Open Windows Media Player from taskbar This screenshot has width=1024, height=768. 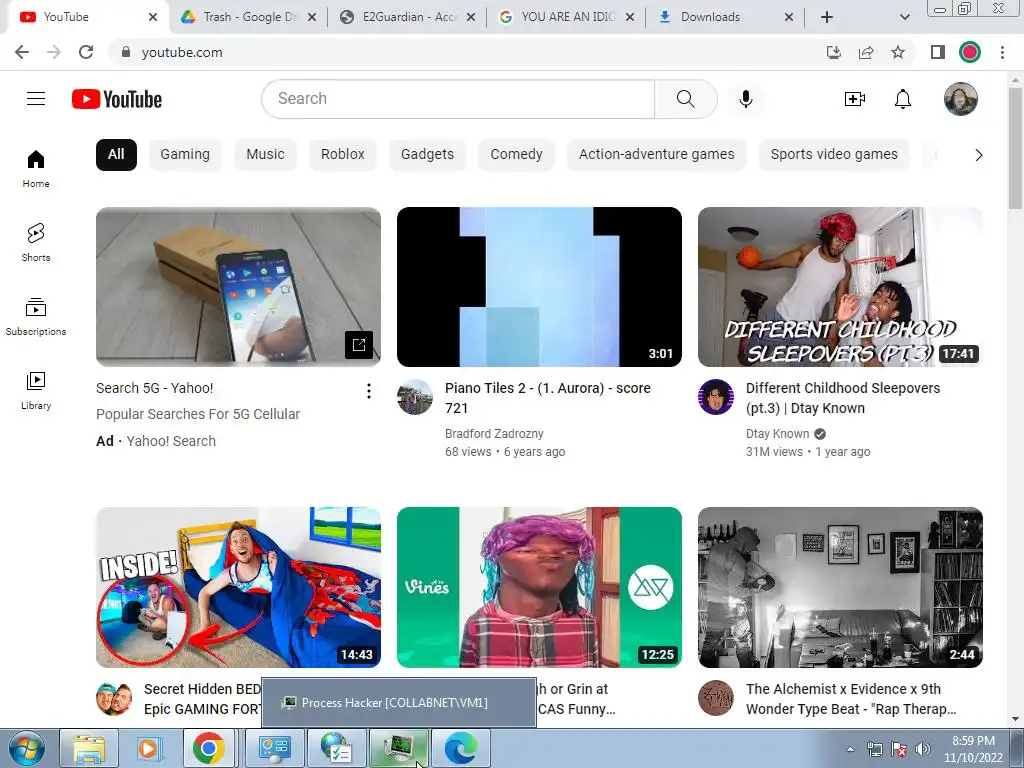148,748
